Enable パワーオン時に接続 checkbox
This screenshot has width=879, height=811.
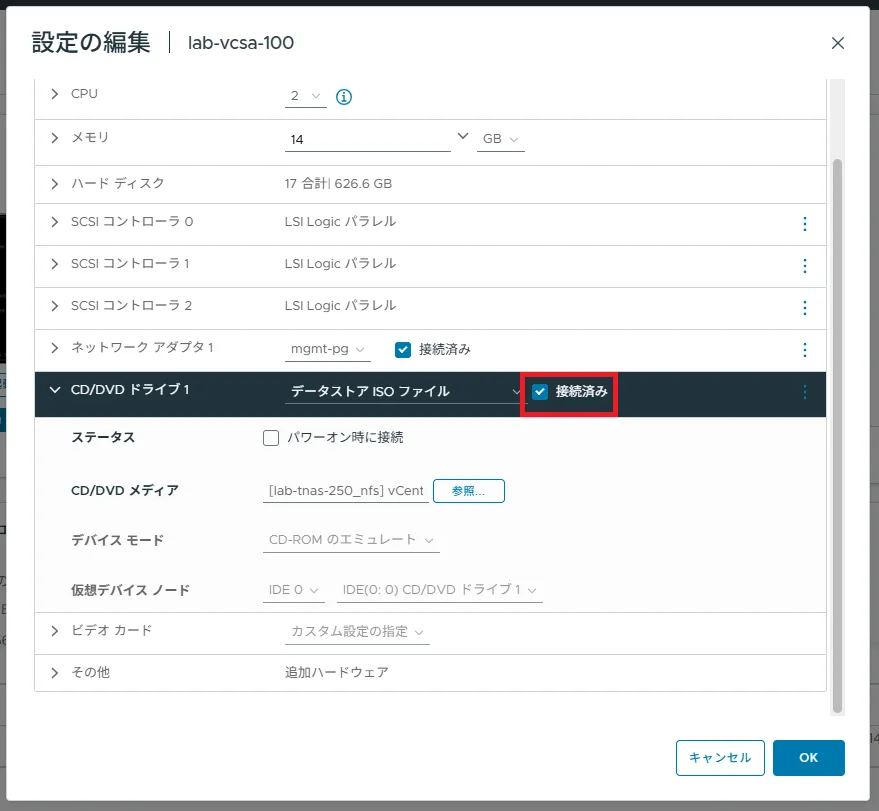(x=270, y=438)
